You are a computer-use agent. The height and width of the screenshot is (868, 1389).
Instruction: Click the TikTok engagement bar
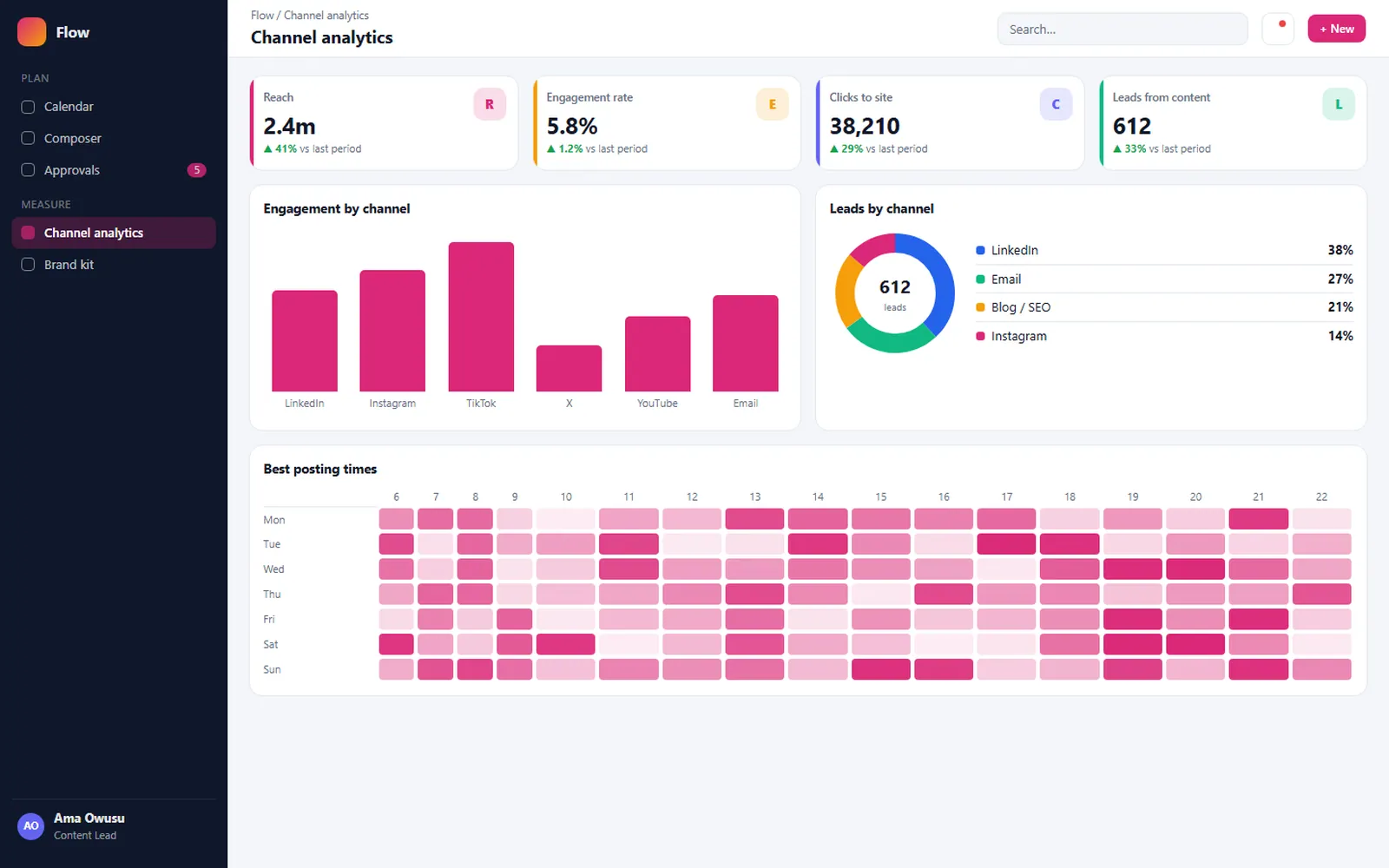[x=481, y=317]
